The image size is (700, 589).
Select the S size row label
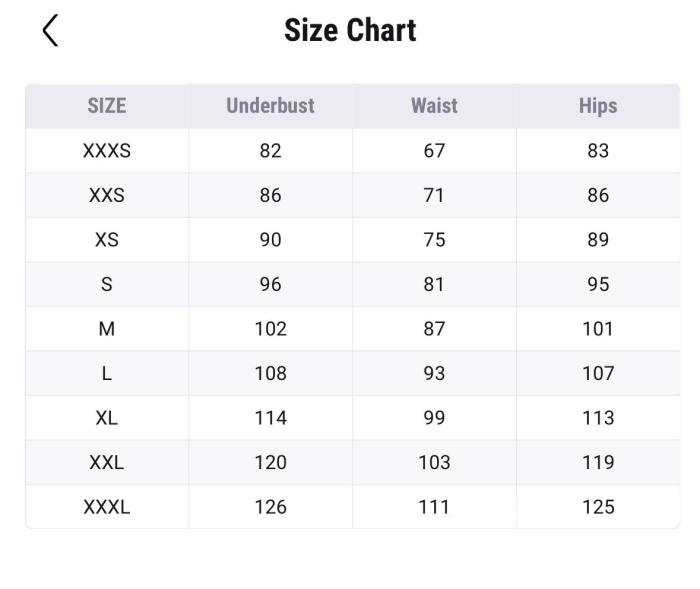point(107,284)
